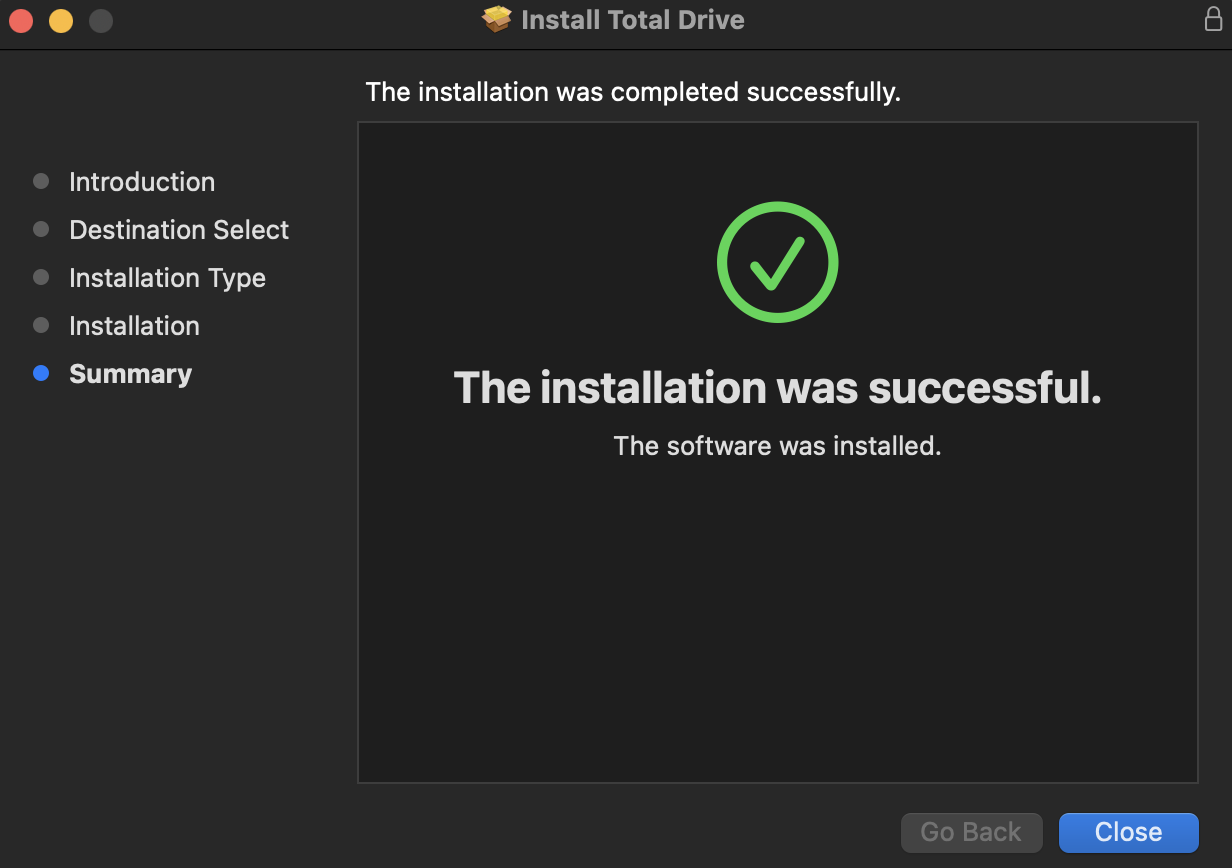The image size is (1232, 868).
Task: Click the lock icon in title bar
Action: click(1213, 19)
